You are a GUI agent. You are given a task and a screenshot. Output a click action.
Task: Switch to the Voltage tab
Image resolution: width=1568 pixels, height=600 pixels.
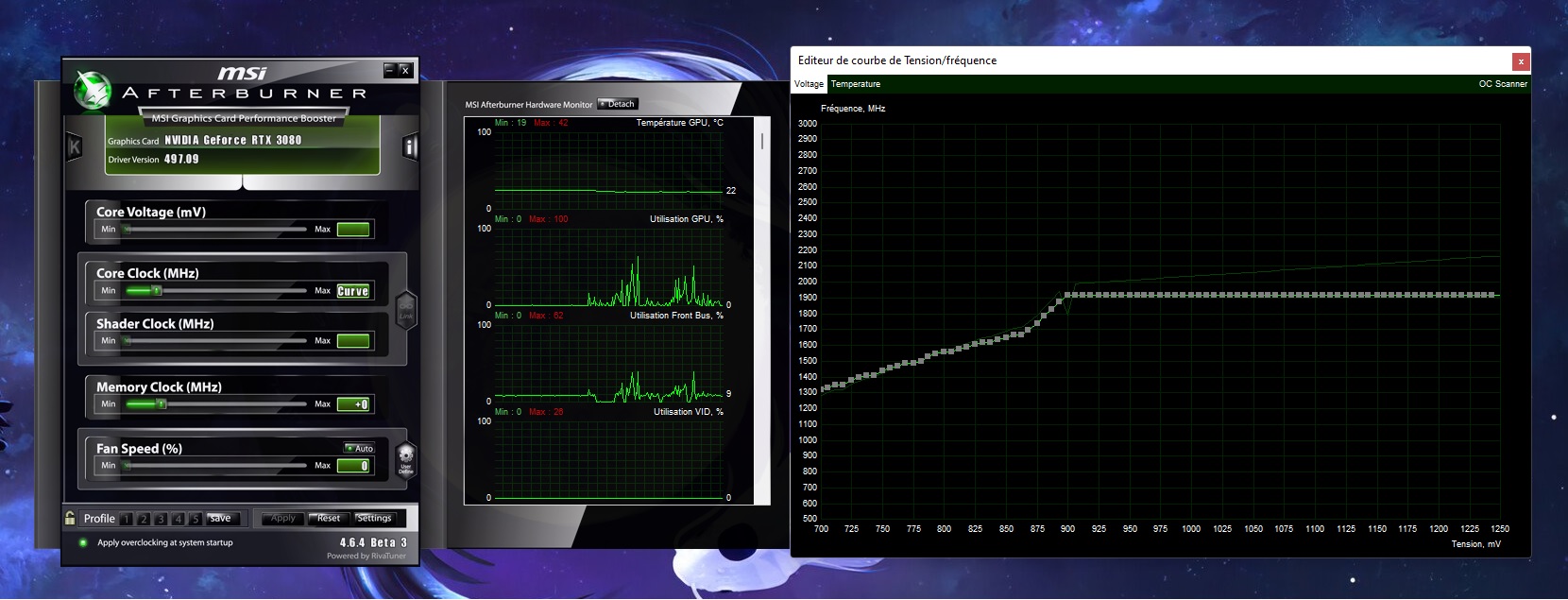click(x=809, y=84)
